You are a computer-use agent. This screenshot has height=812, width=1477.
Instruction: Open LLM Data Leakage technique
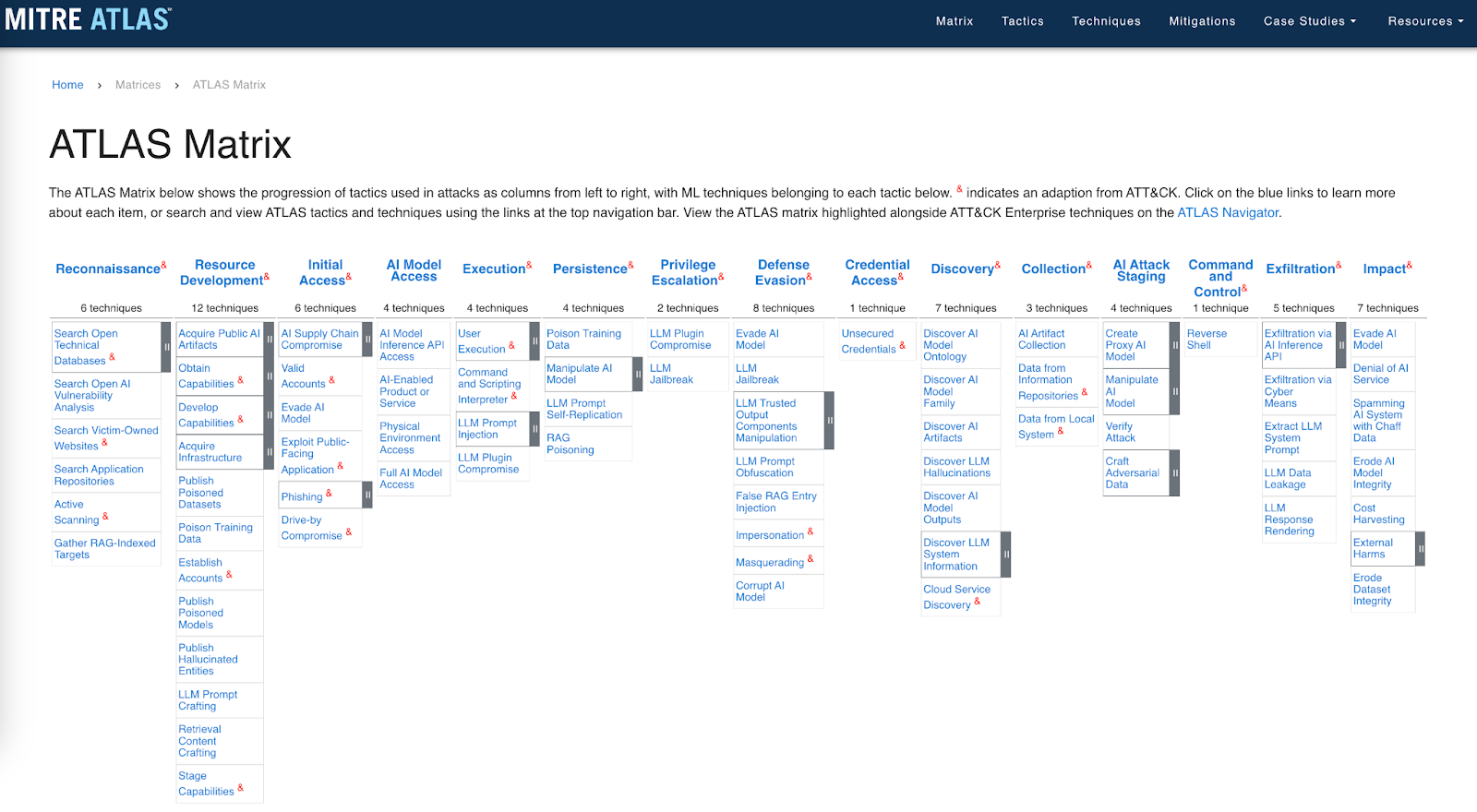[x=1288, y=479]
